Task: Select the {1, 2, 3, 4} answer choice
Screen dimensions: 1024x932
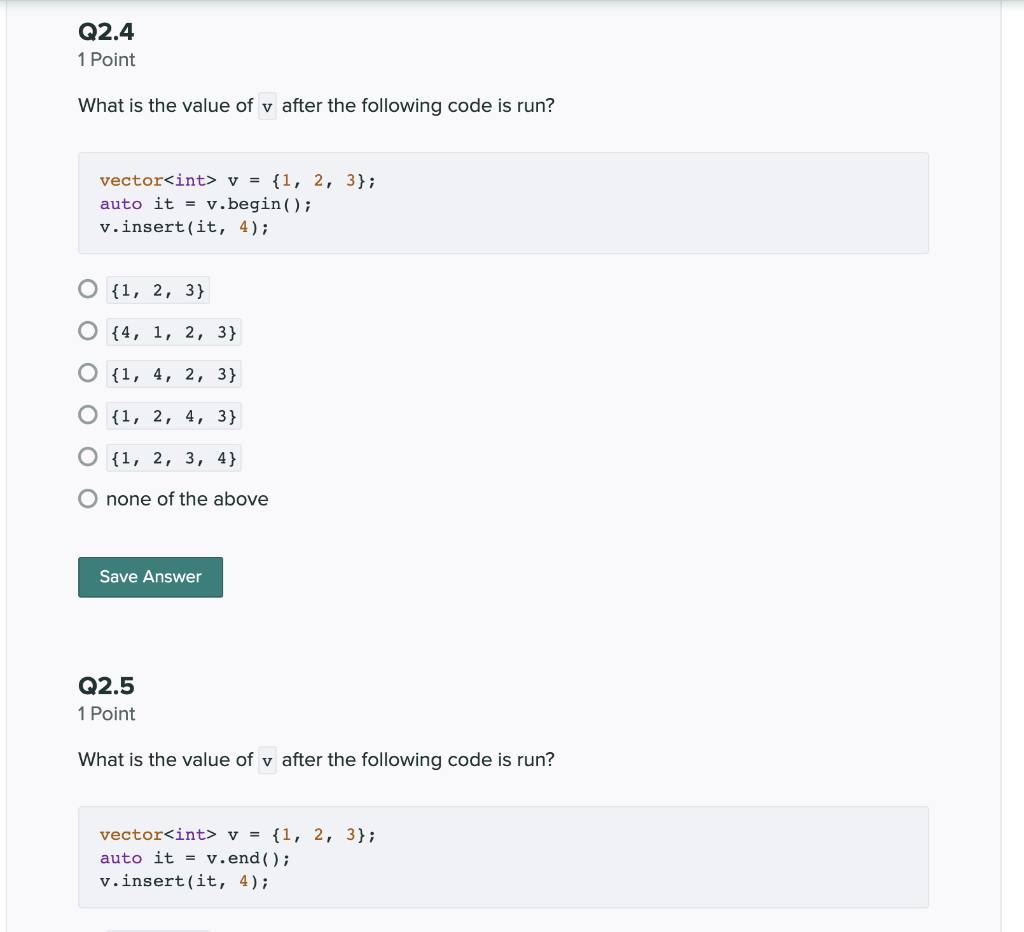Action: pyautogui.click(x=88, y=457)
